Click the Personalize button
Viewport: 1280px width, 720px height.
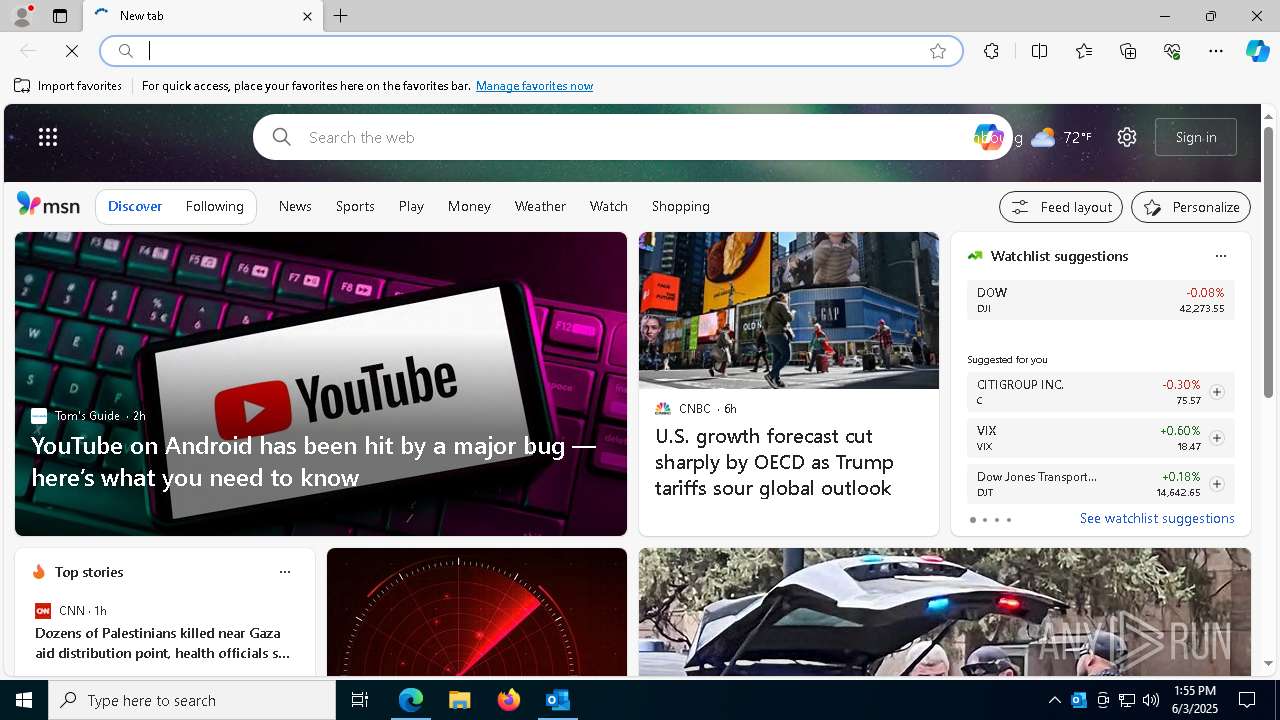pos(1191,207)
